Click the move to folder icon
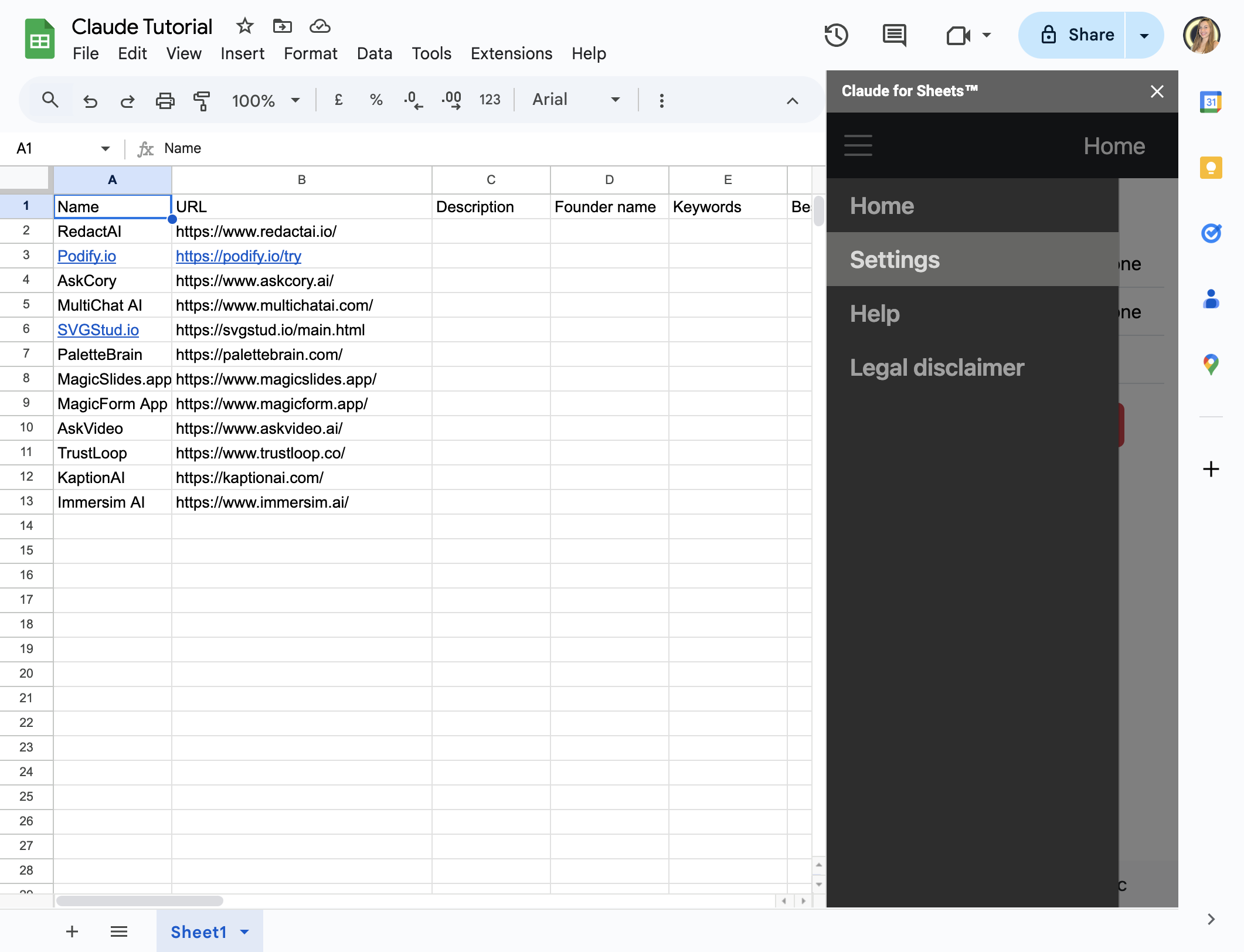1244x952 pixels. click(x=282, y=26)
